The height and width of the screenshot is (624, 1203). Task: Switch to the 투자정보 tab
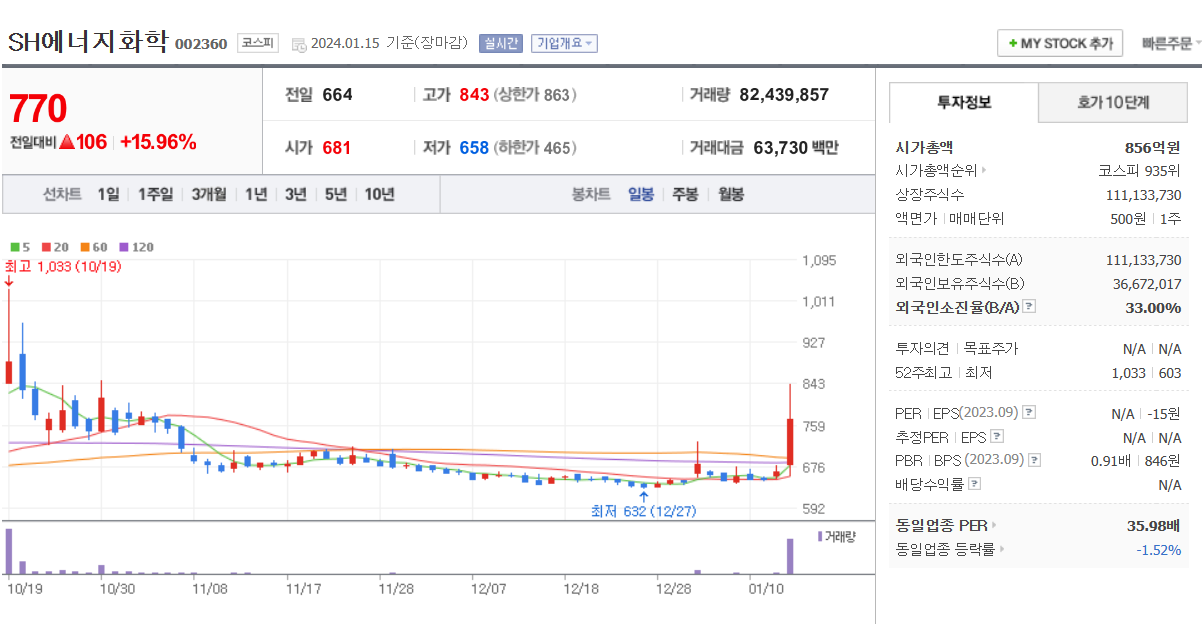(964, 102)
